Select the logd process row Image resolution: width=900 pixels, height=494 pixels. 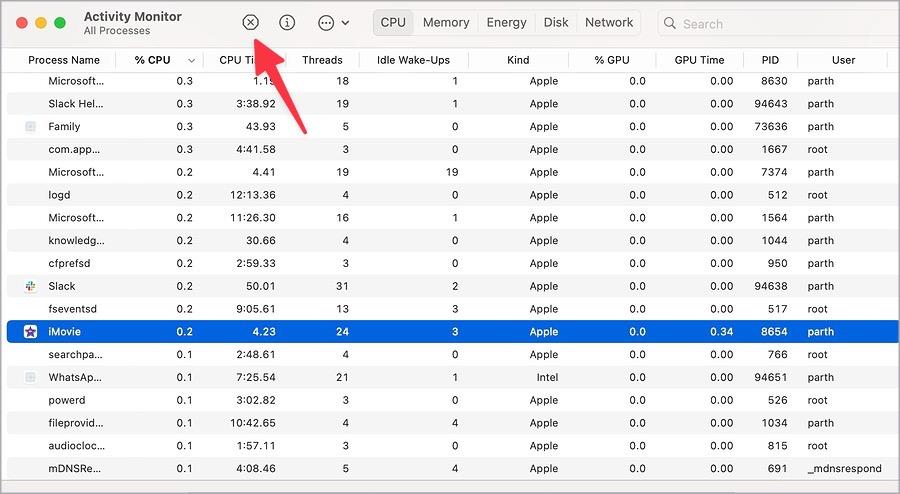[x=453, y=195]
